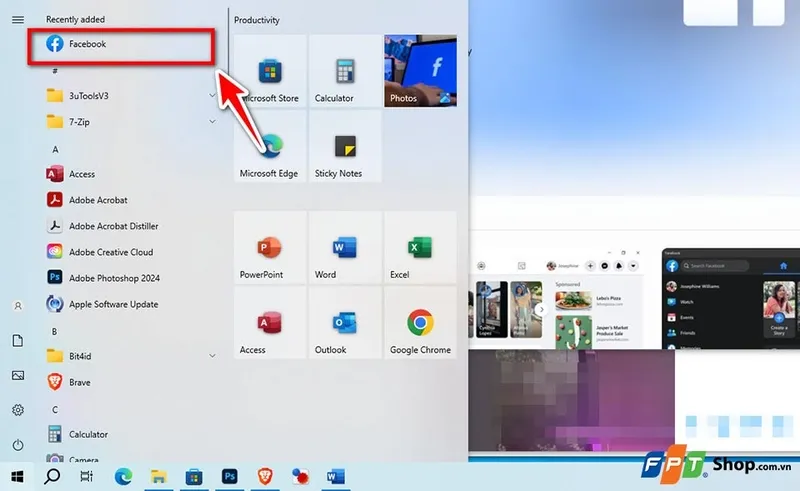Click the Power button in Start sidebar
The height and width of the screenshot is (491, 800).
(x=17, y=445)
